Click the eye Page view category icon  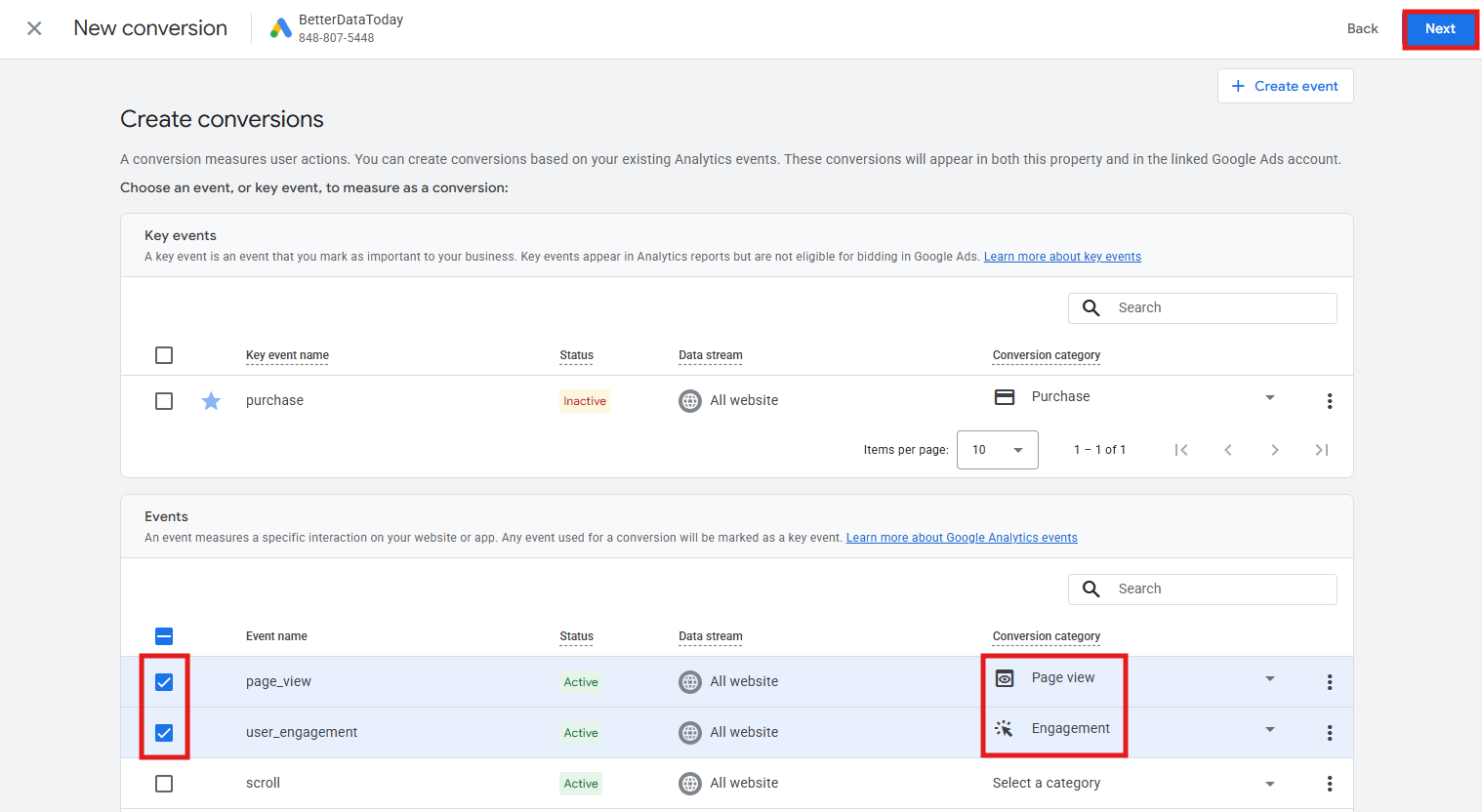(x=1005, y=678)
